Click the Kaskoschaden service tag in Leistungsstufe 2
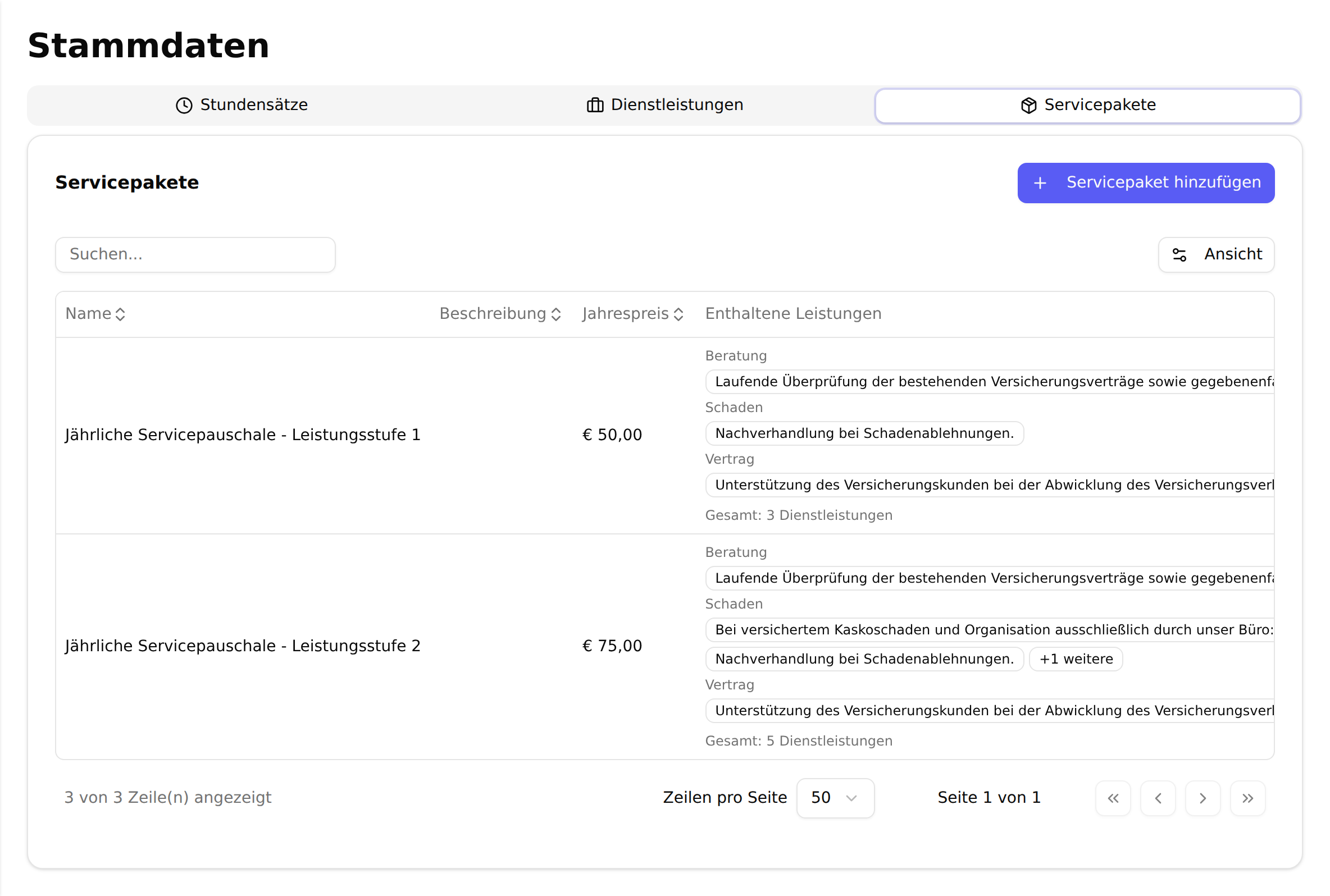Screen dimensions: 1330x896 pos(989,630)
